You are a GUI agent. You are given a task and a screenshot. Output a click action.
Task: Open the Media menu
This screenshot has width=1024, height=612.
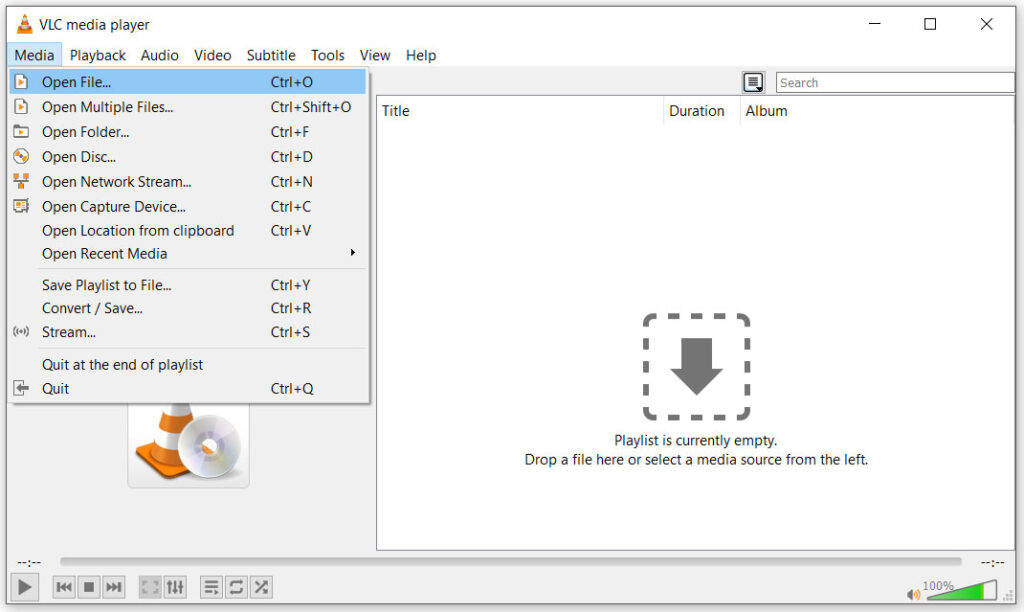35,56
